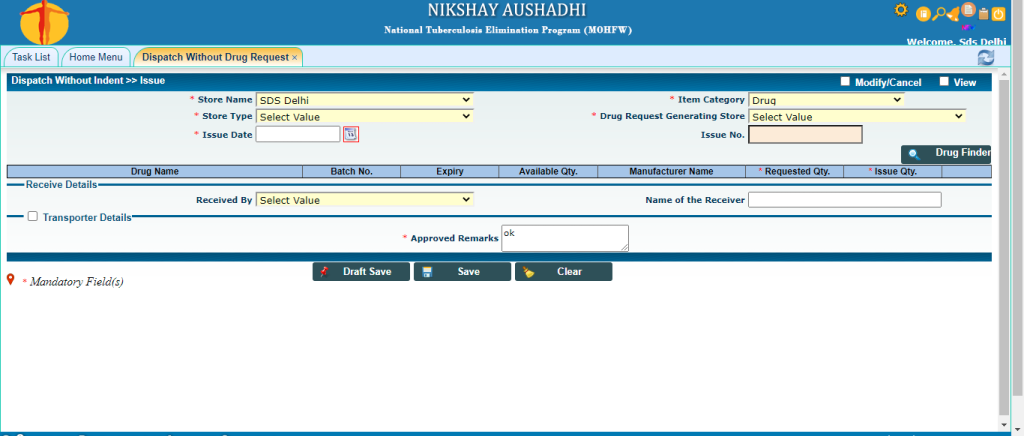Log out using the power icon
The width and height of the screenshot is (1024, 436).
[999, 14]
